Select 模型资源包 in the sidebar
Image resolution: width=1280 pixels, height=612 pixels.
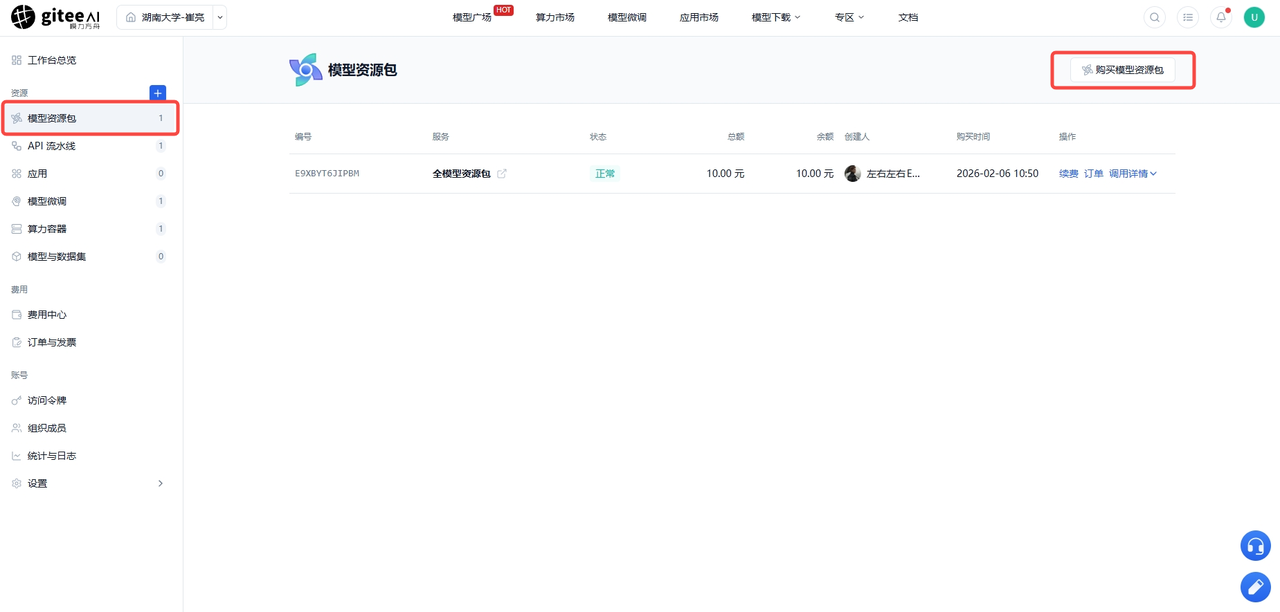pyautogui.click(x=90, y=118)
